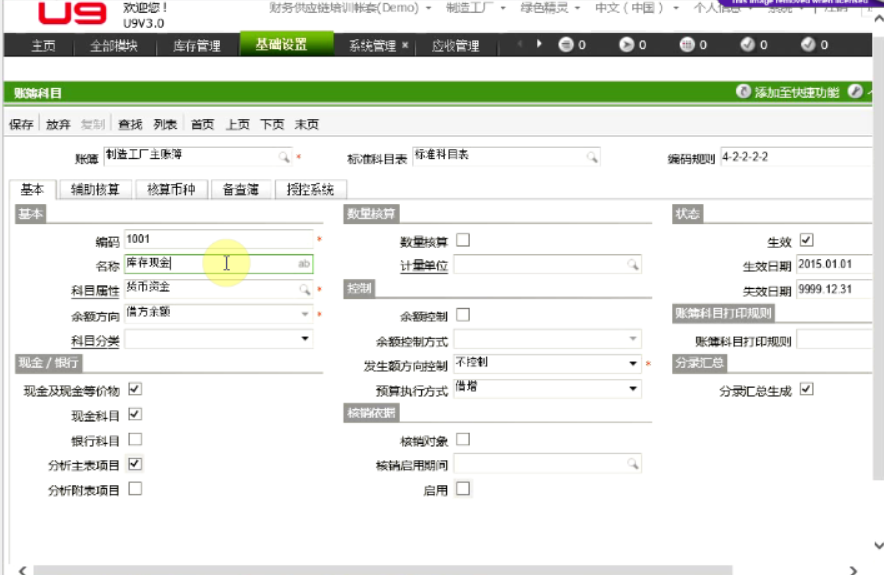This screenshot has height=575, width=884.
Task: Click the fifth status counter check icon
Action: [808, 44]
